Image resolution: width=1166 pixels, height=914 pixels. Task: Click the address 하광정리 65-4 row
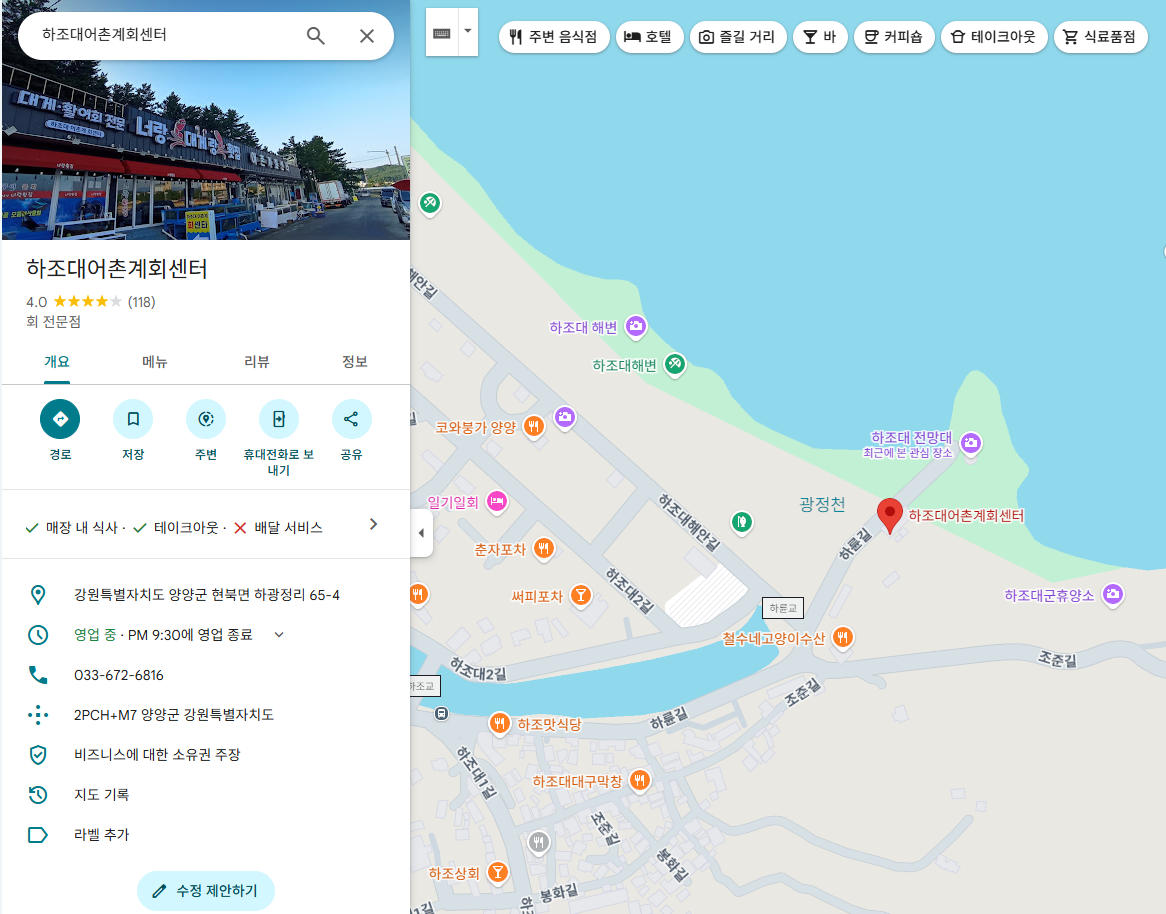206,595
